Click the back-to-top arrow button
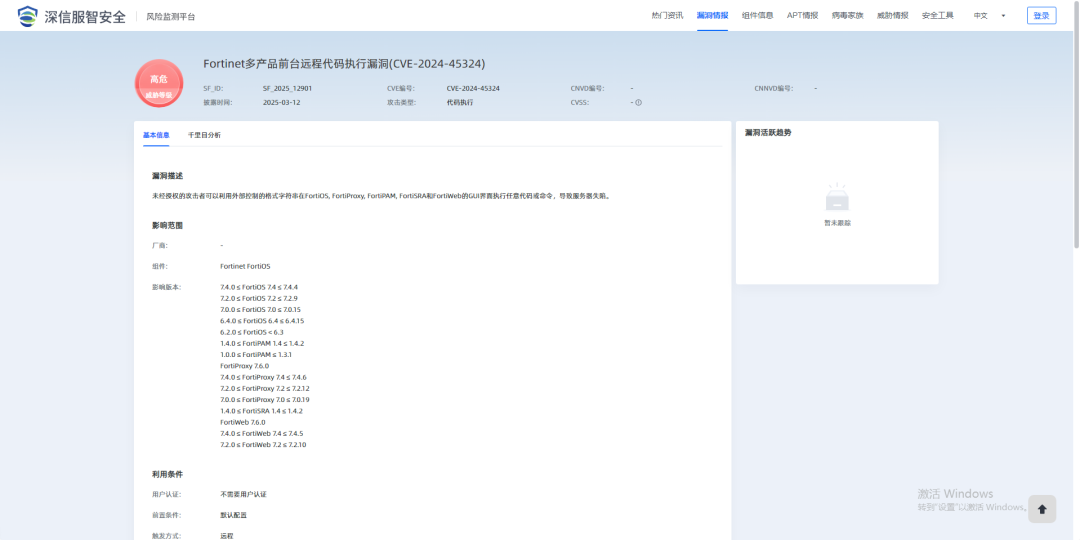This screenshot has height=540, width=1080. tap(1041, 509)
